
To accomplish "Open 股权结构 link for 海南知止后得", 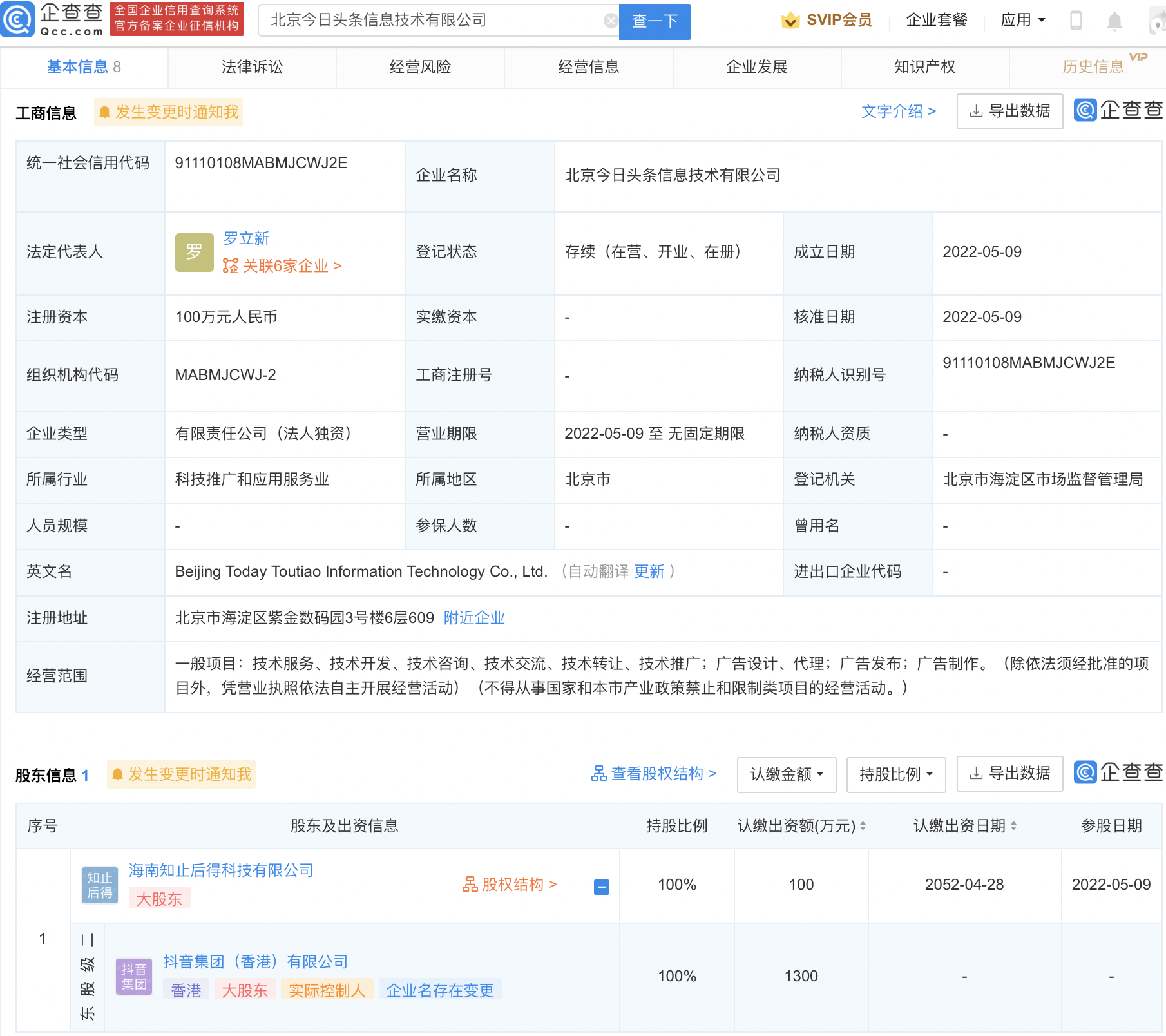I will 510,885.
